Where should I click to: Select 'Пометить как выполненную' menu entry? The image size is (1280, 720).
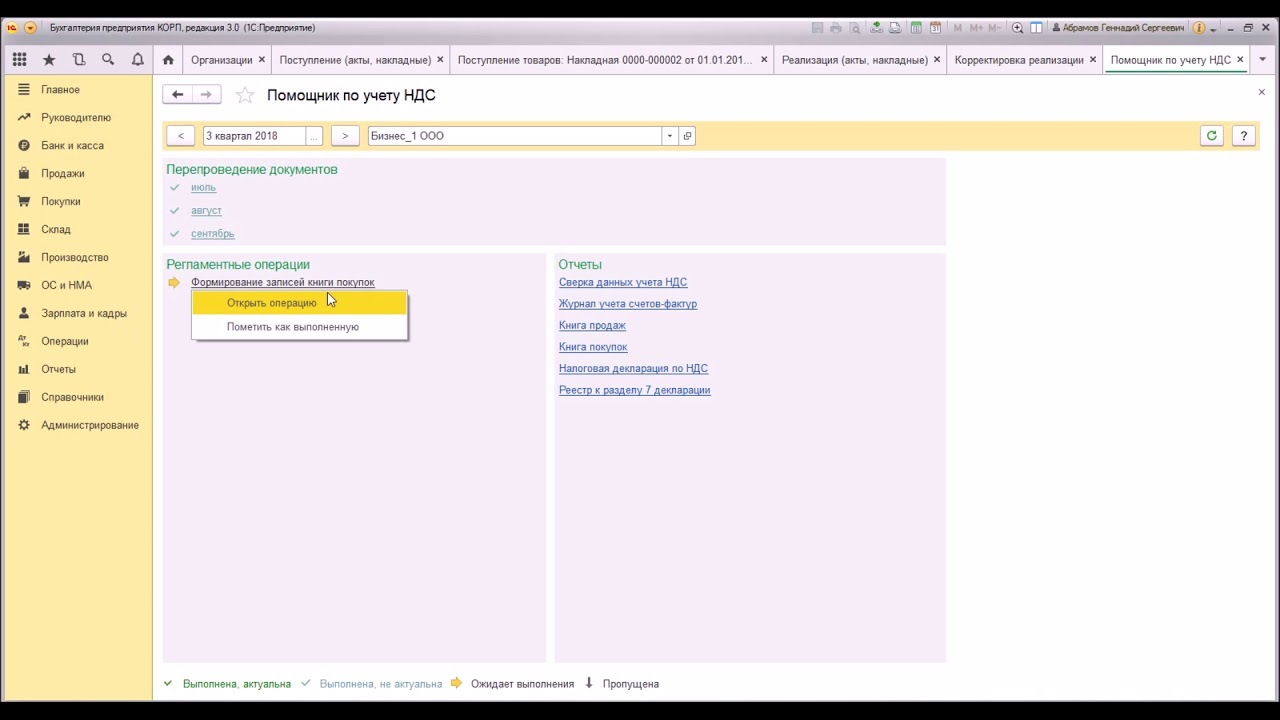point(299,327)
